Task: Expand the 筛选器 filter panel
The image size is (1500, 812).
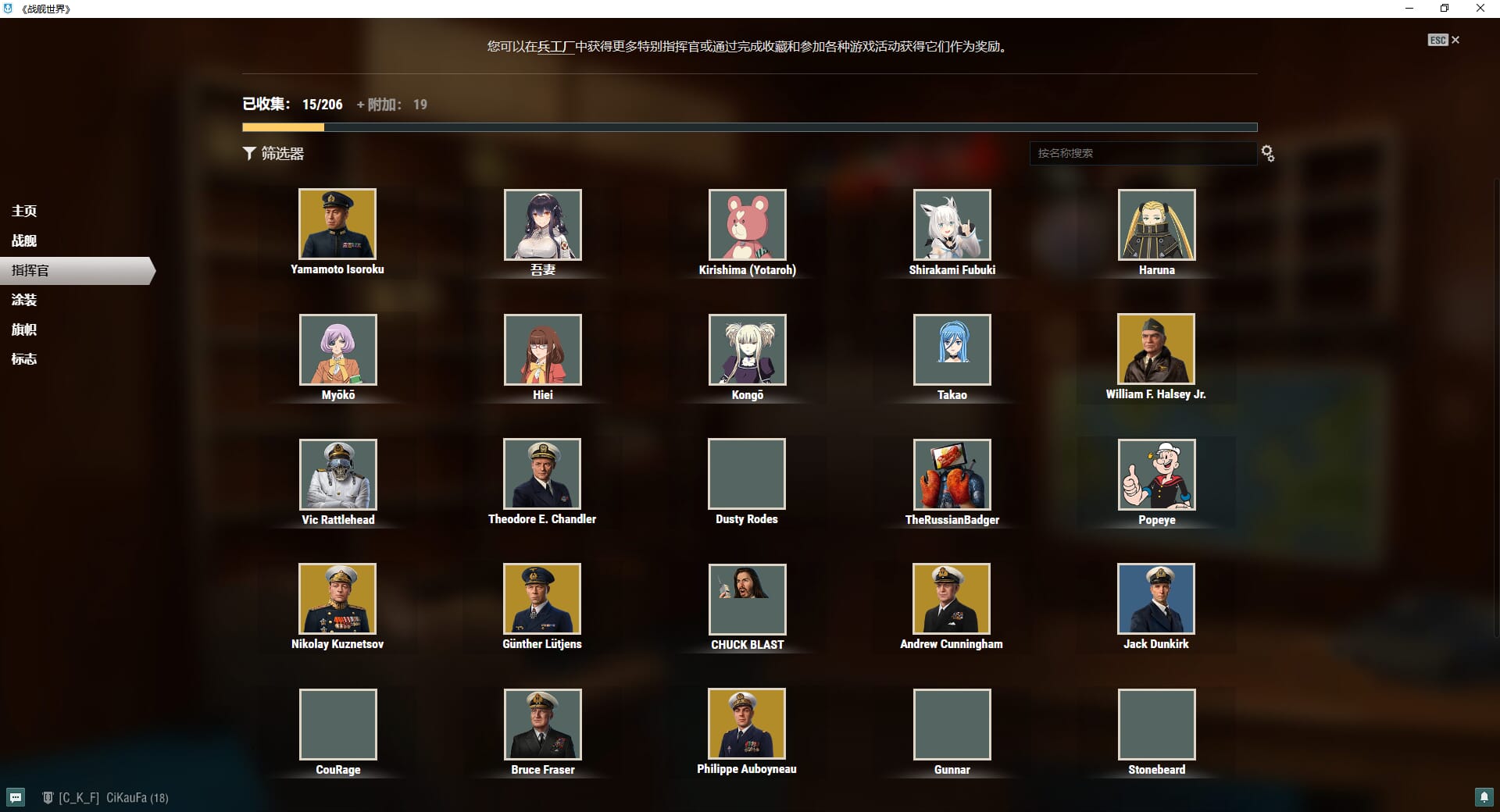Action: [x=273, y=154]
